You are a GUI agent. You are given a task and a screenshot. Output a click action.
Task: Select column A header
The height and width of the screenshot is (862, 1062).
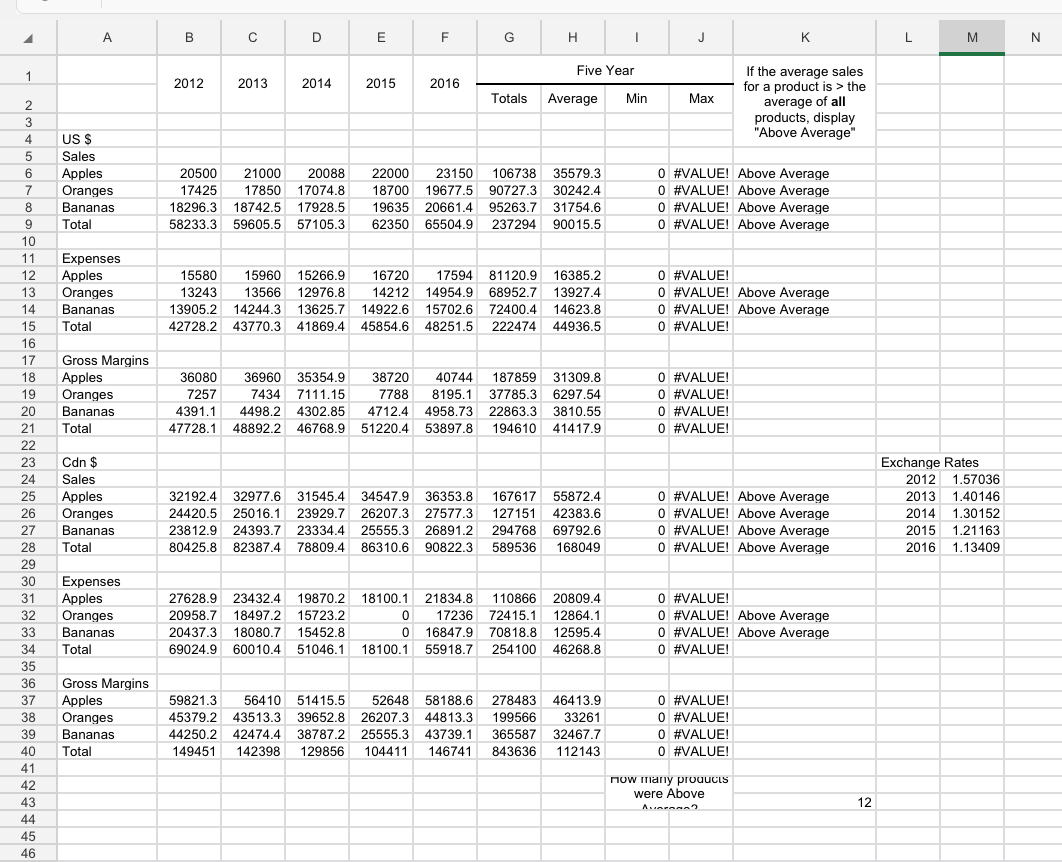coord(107,37)
